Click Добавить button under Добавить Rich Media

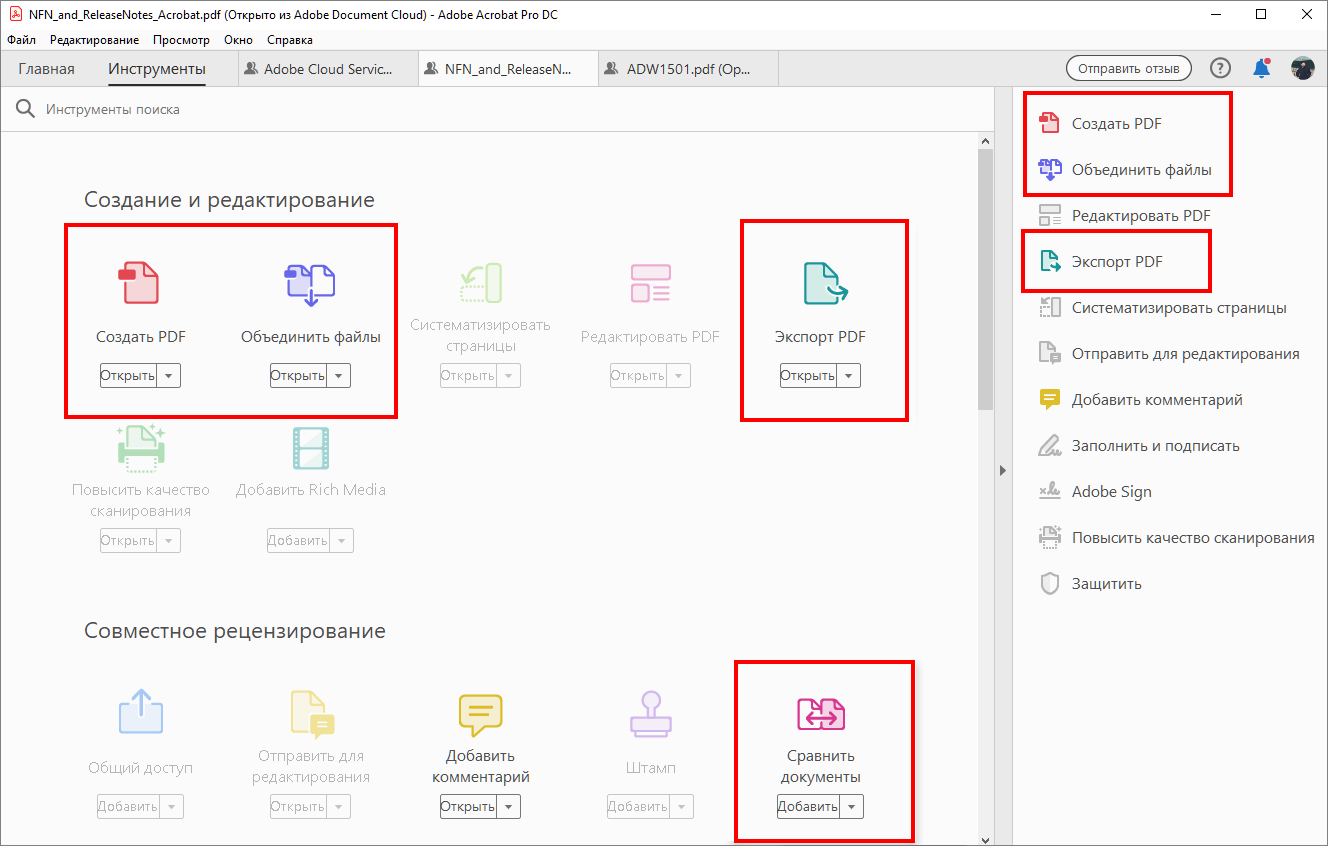point(299,541)
